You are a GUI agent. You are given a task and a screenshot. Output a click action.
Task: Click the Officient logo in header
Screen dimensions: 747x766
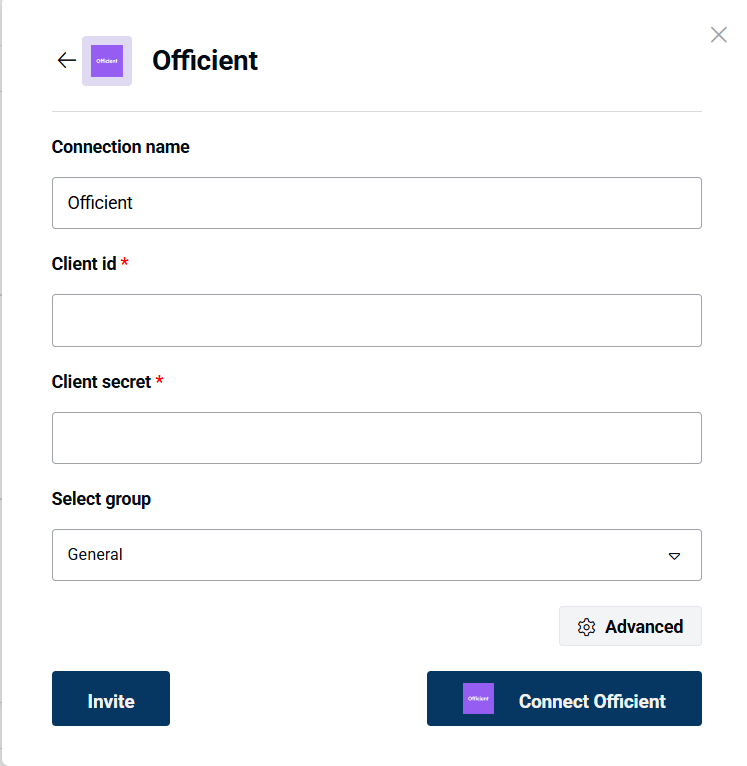(107, 61)
